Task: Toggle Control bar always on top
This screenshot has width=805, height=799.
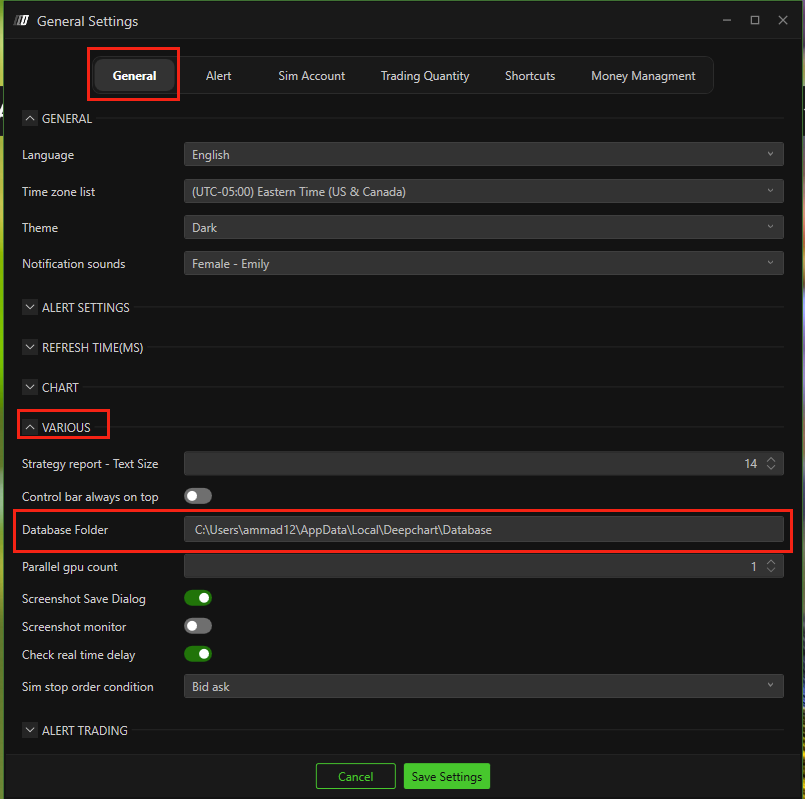Action: [x=198, y=496]
